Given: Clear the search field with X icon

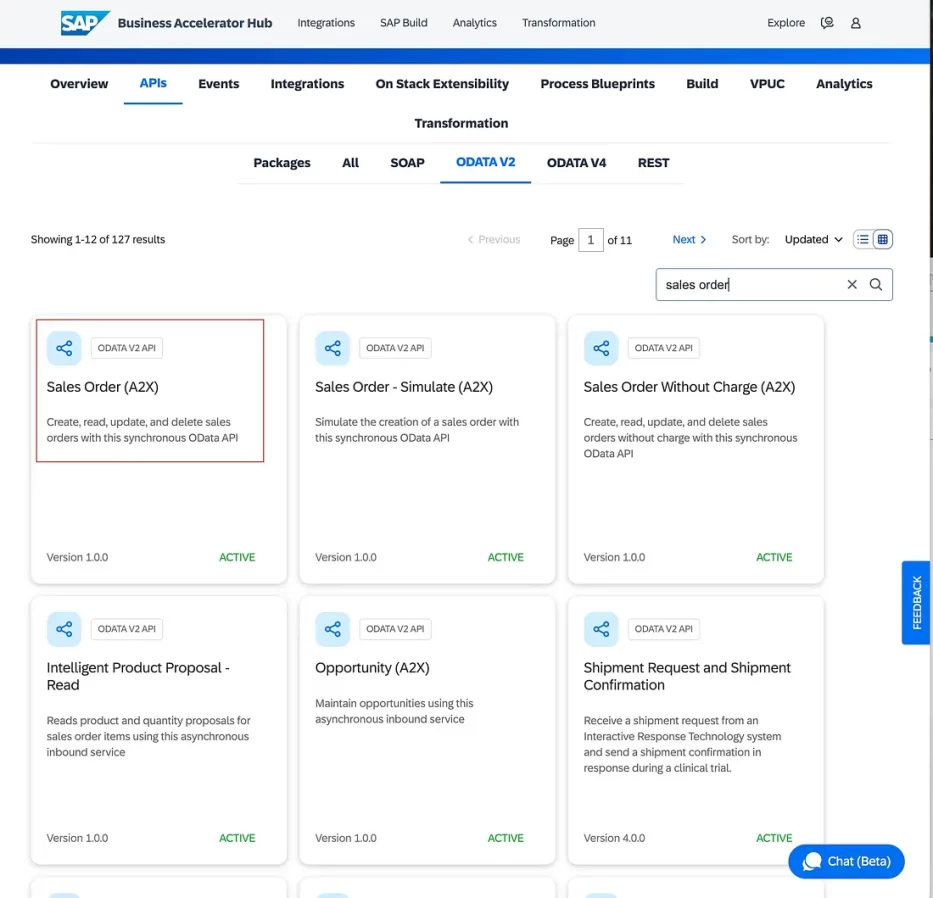Looking at the screenshot, I should tap(852, 285).
